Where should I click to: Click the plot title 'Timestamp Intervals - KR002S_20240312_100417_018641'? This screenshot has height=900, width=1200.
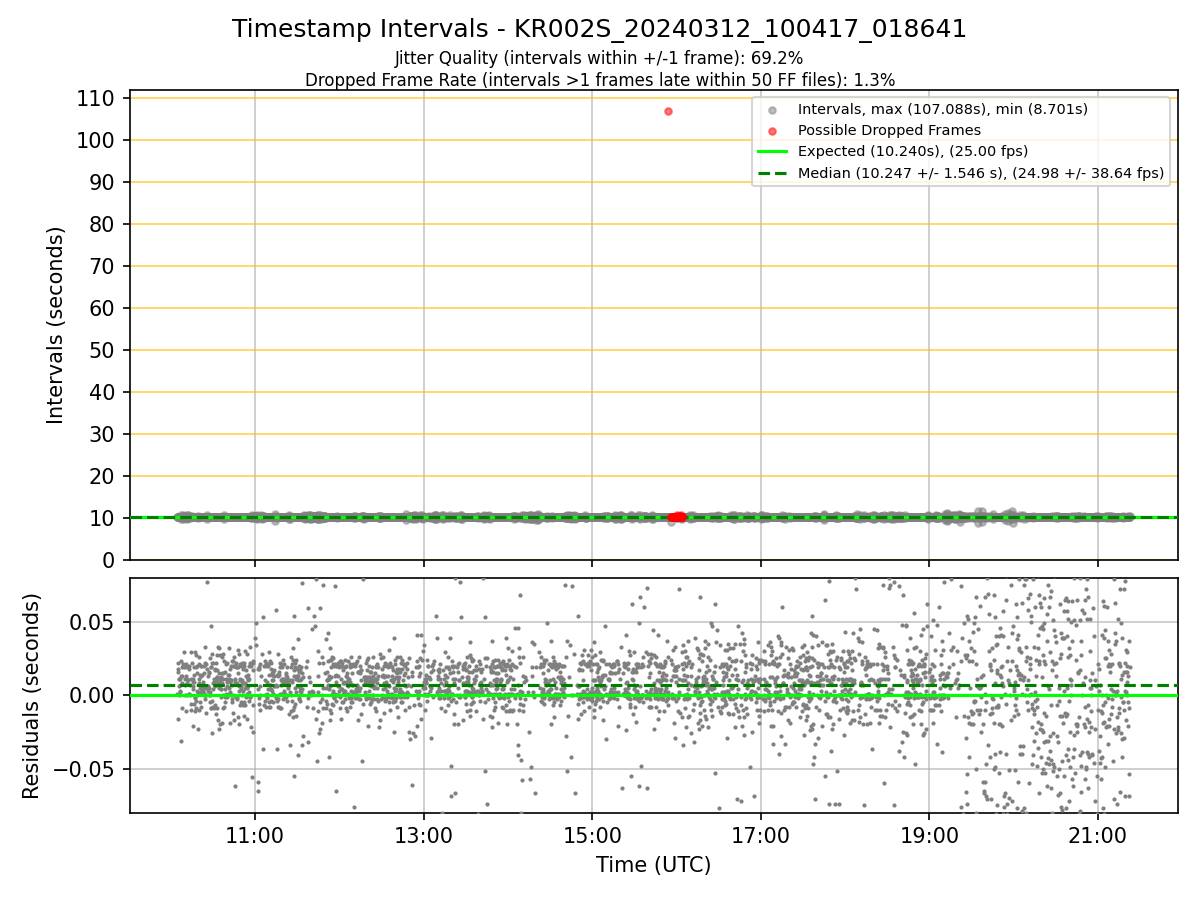tap(599, 29)
